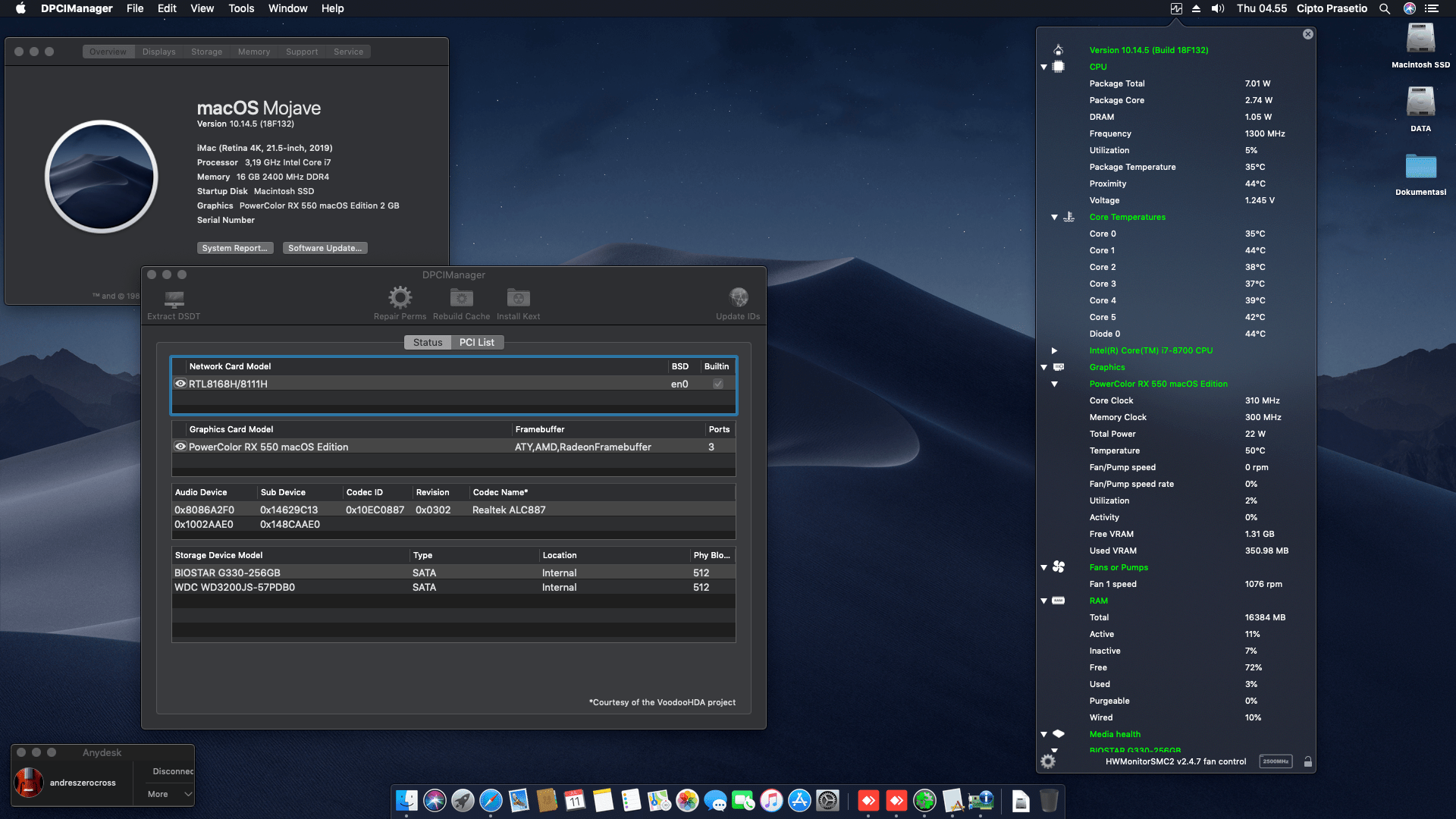The image size is (1456, 819).
Task: Click the Update IDs globe icon
Action: pyautogui.click(x=737, y=297)
